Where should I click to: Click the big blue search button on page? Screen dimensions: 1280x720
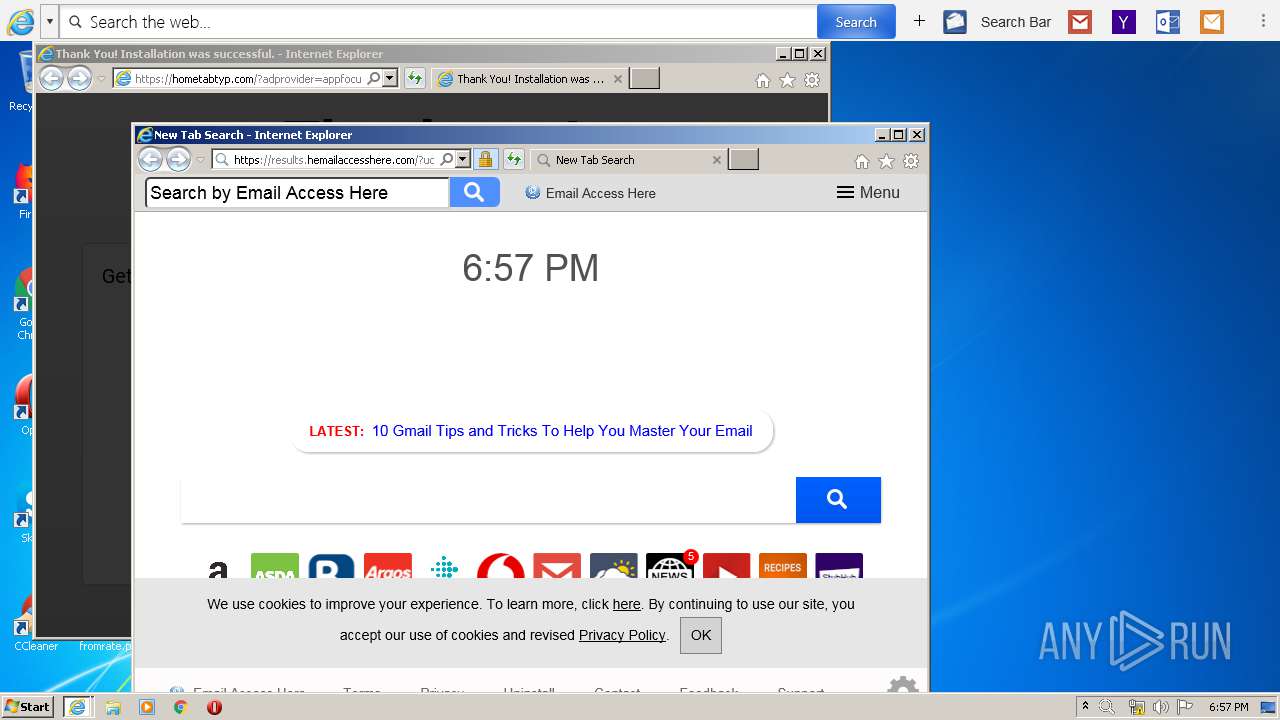tap(838, 500)
